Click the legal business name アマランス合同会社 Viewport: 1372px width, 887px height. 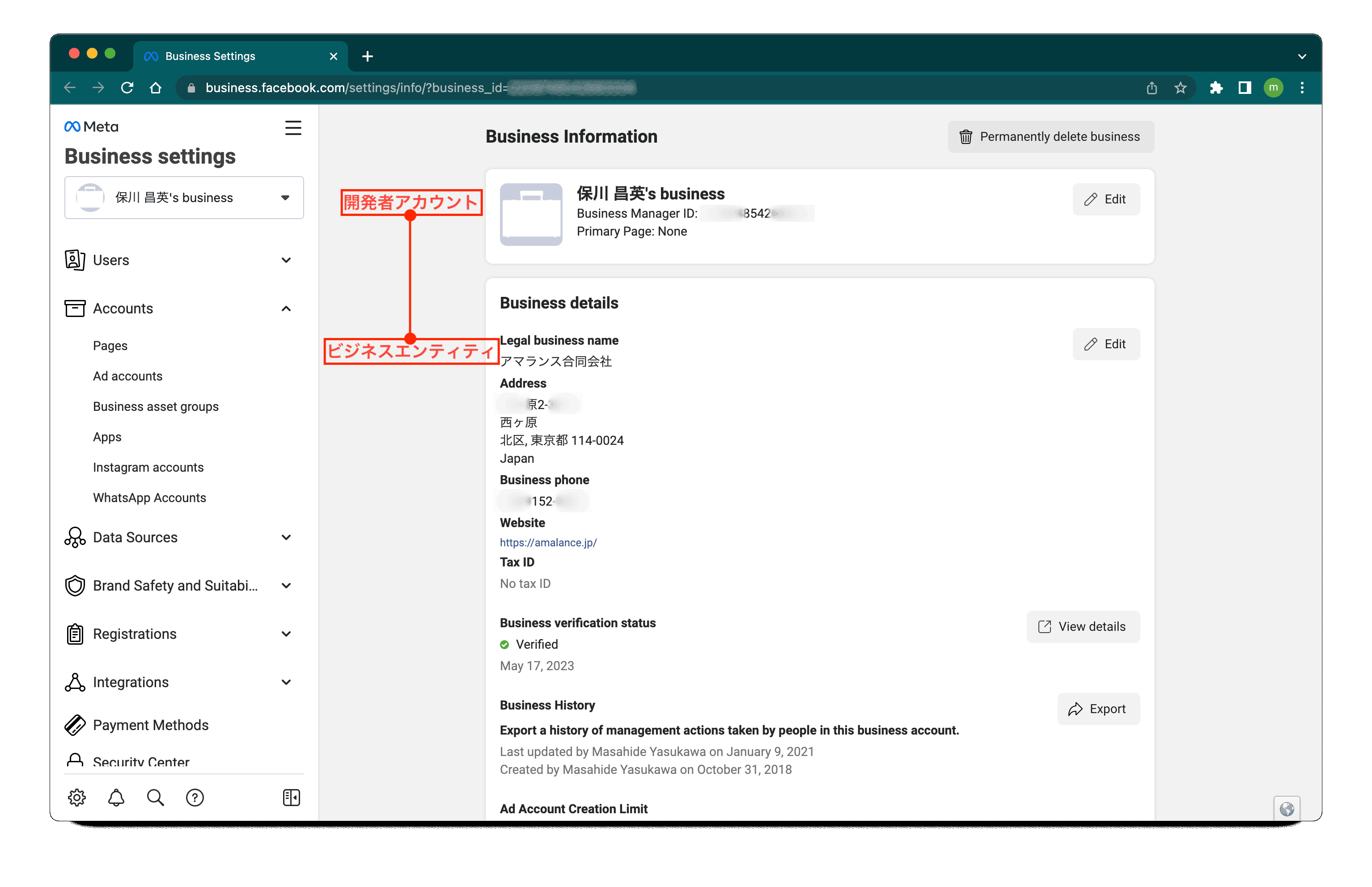[x=555, y=361]
